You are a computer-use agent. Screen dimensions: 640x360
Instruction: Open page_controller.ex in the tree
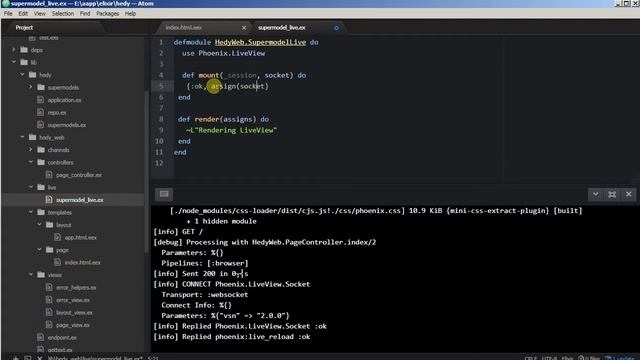tap(79, 175)
